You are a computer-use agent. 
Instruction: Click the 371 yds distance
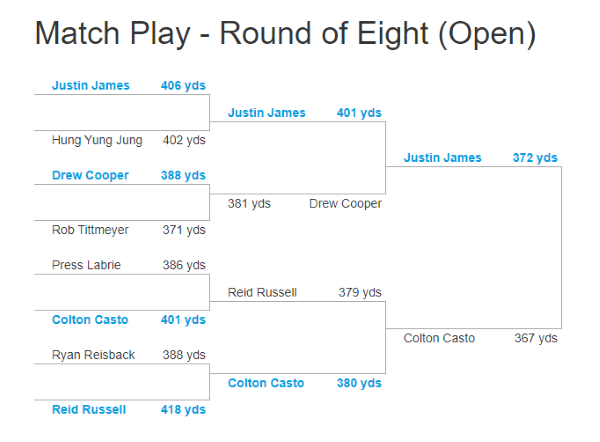tap(184, 230)
